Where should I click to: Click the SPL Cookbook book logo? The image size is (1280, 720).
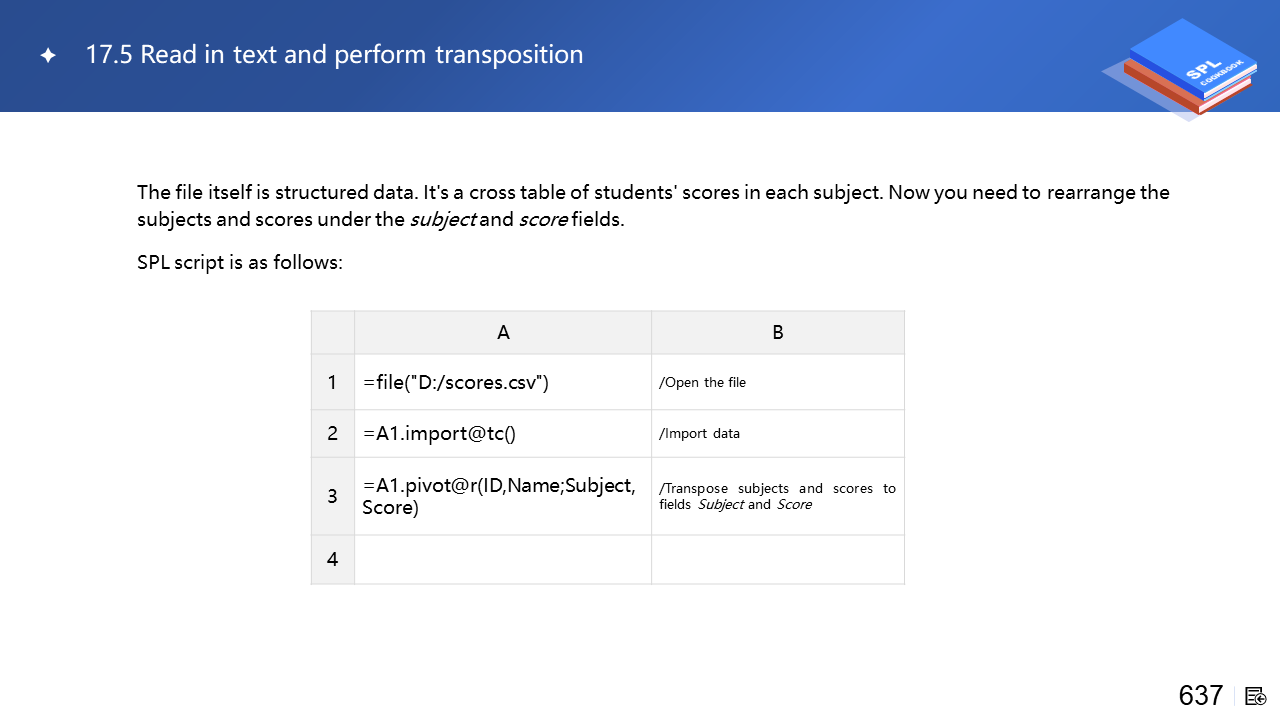[x=1187, y=68]
